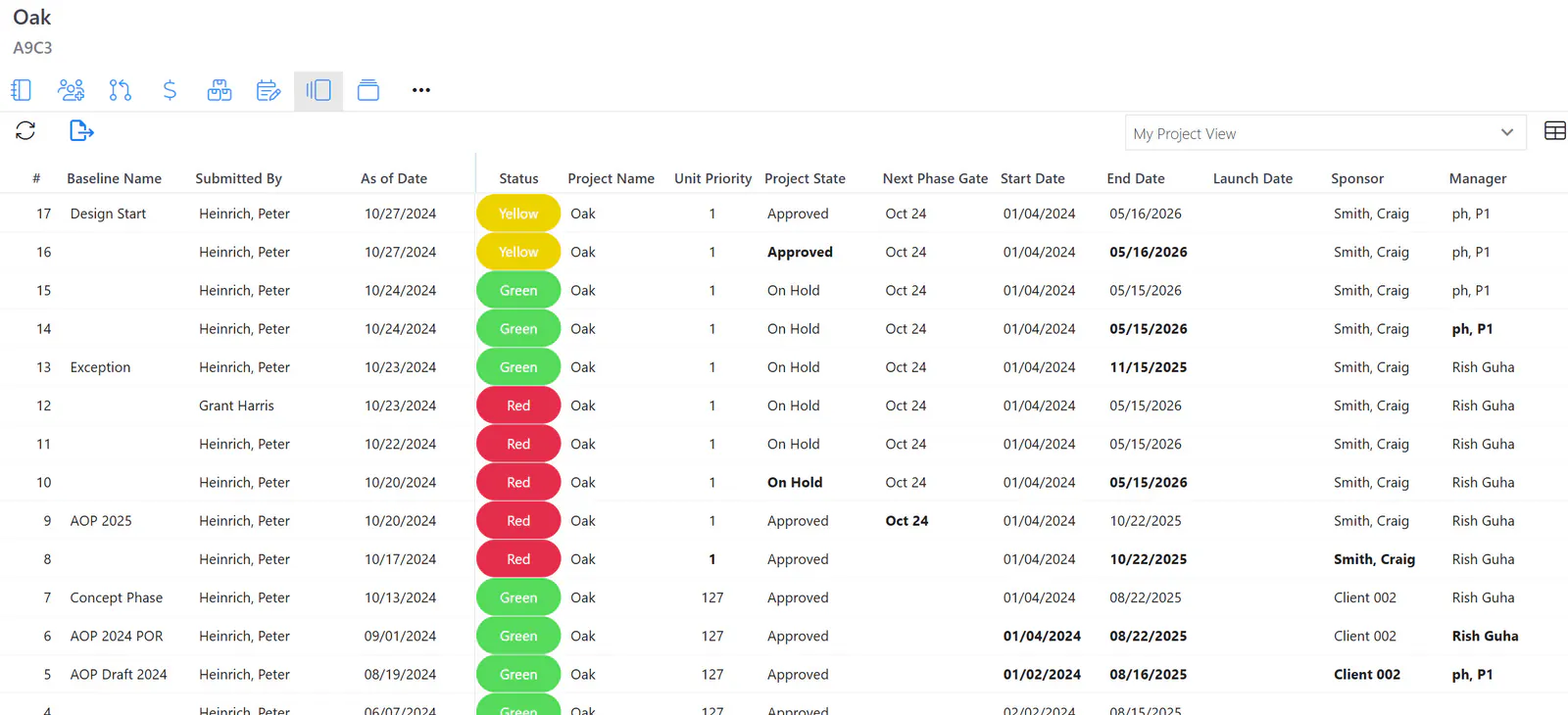This screenshot has height=715, width=1568.
Task: Select the Design Start baseline name
Action: click(108, 214)
